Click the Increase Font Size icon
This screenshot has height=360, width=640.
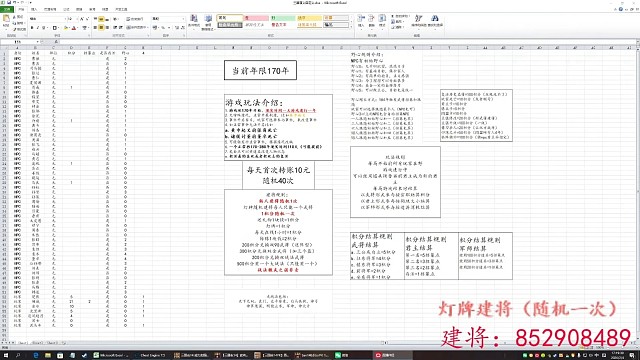[x=82, y=19]
